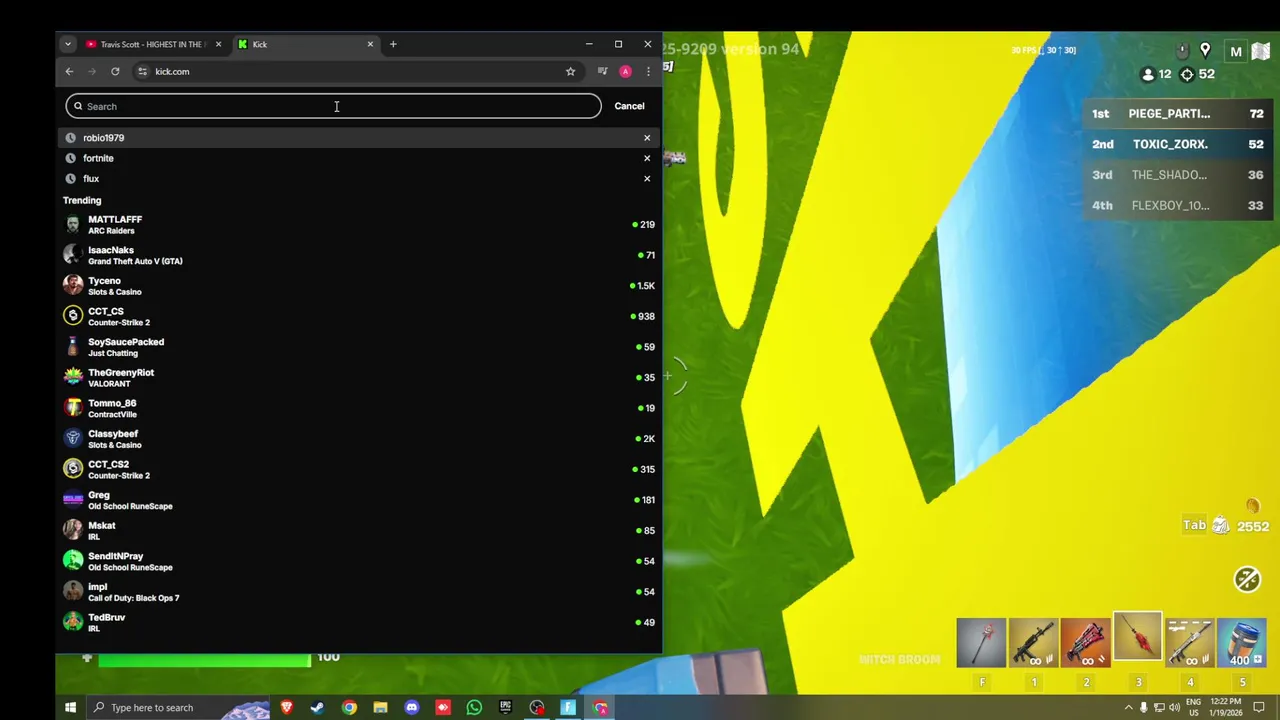Click the clock icon next to robio1979

[x=70, y=138]
